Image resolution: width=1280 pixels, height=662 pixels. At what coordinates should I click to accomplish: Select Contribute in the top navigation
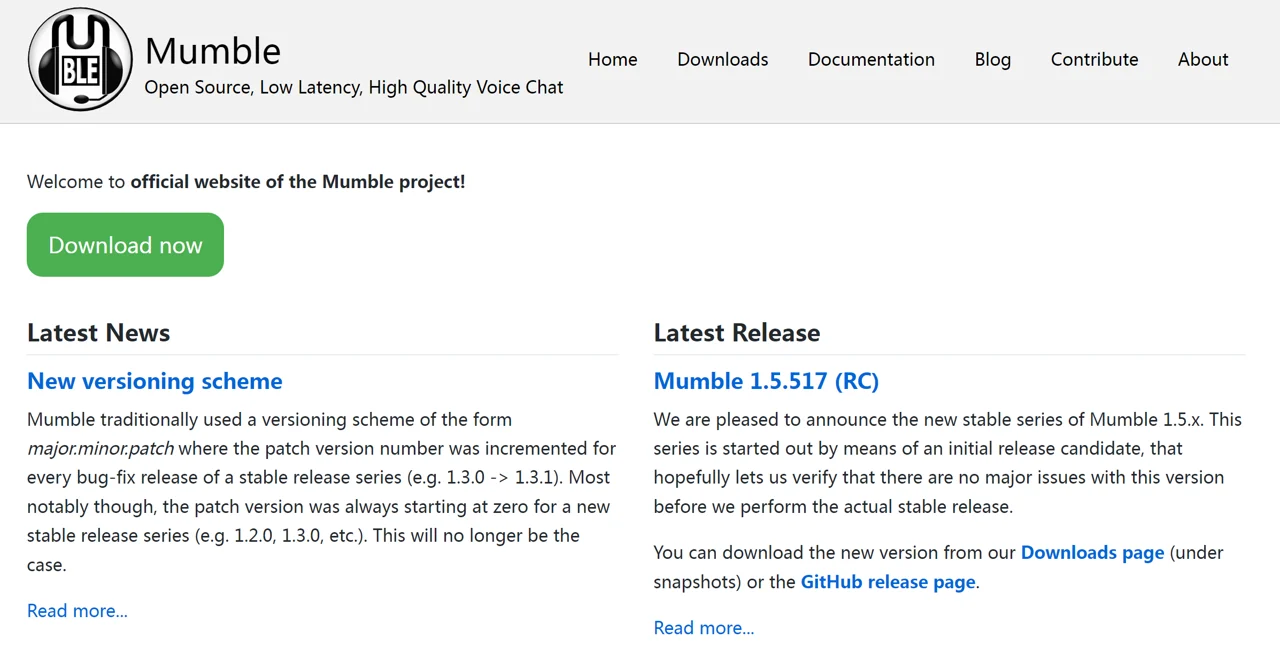[x=1094, y=59]
